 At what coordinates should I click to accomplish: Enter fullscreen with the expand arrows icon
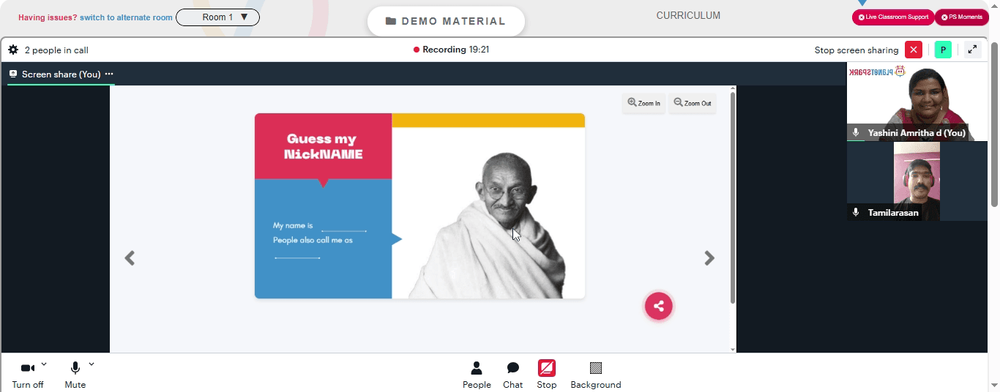972,50
